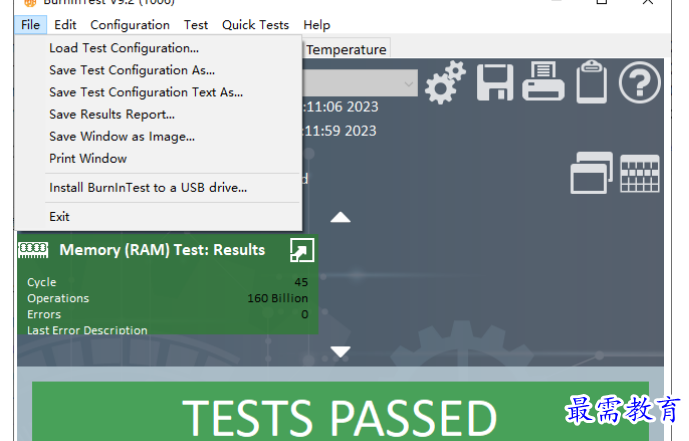
Task: Click the 11:59 2023 stop time text
Action: tap(340, 131)
